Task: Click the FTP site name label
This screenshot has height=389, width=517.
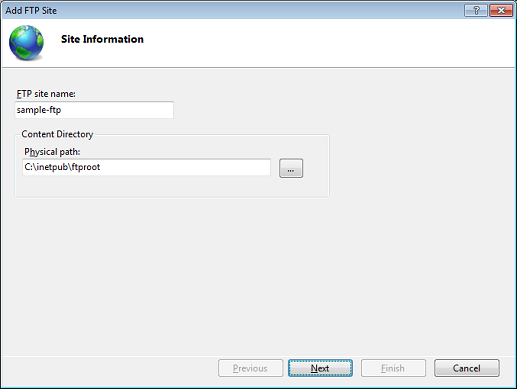Action: (46, 94)
